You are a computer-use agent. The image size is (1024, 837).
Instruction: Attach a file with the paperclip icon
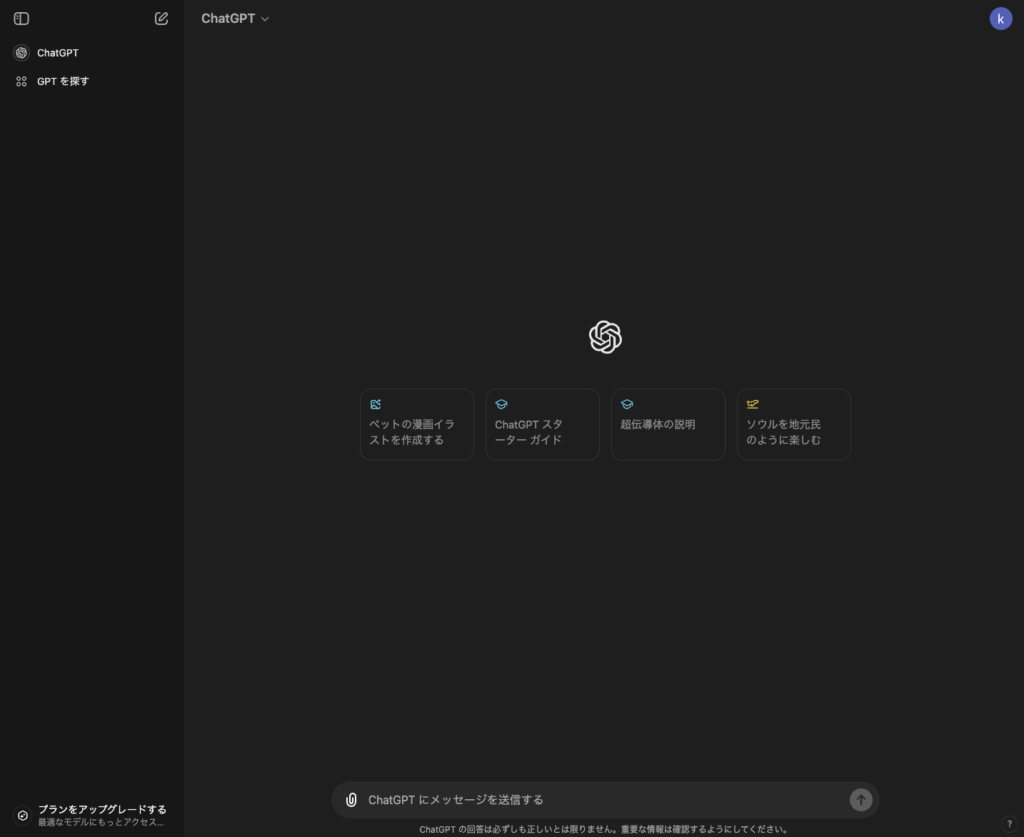coord(351,800)
